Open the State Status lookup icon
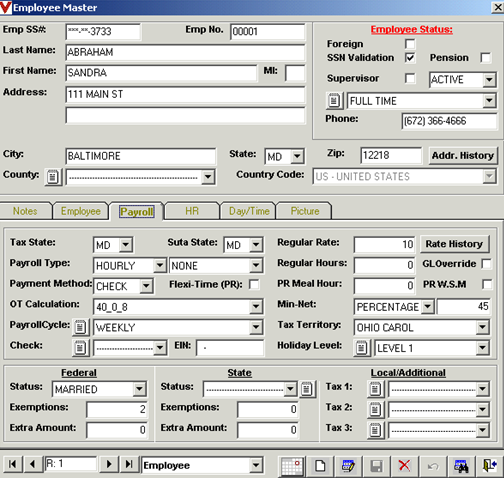504x478 pixels. pyautogui.click(x=307, y=389)
